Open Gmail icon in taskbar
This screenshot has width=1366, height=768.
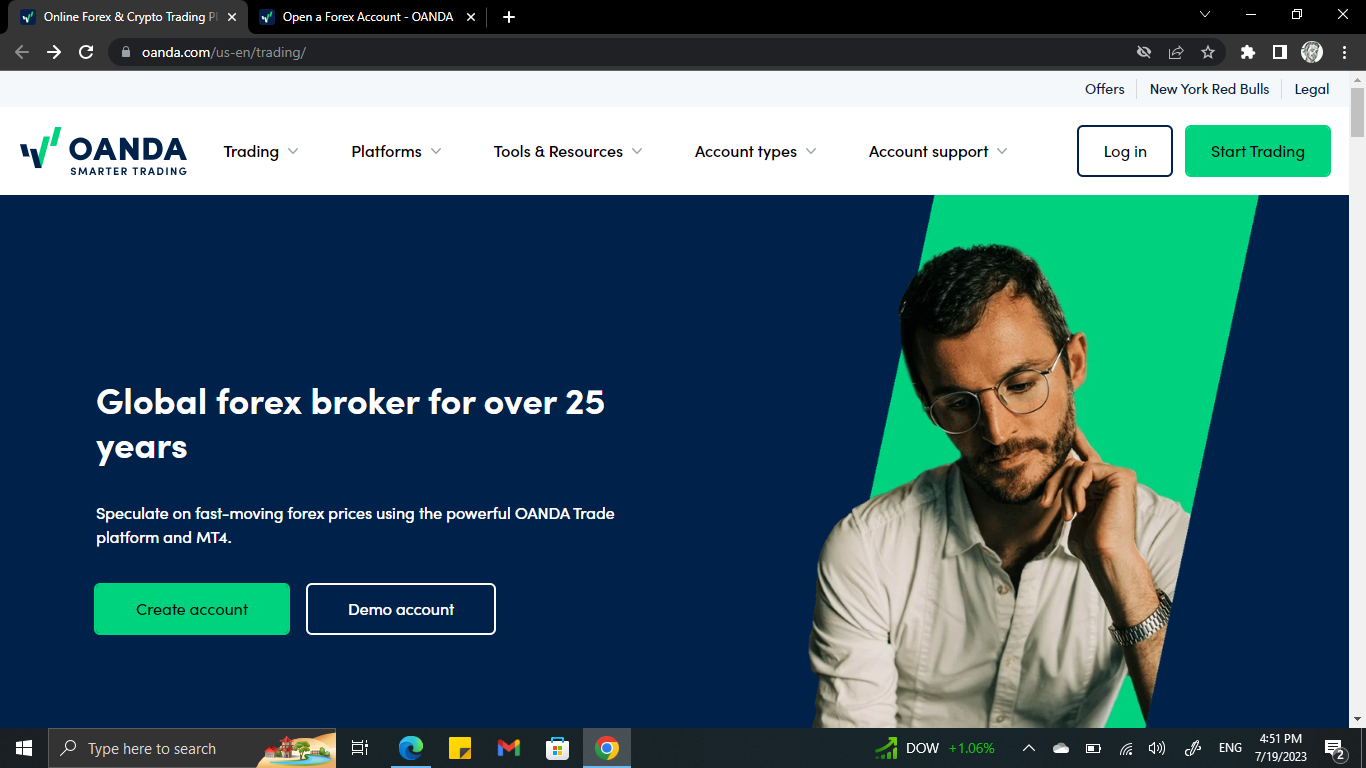[509, 748]
